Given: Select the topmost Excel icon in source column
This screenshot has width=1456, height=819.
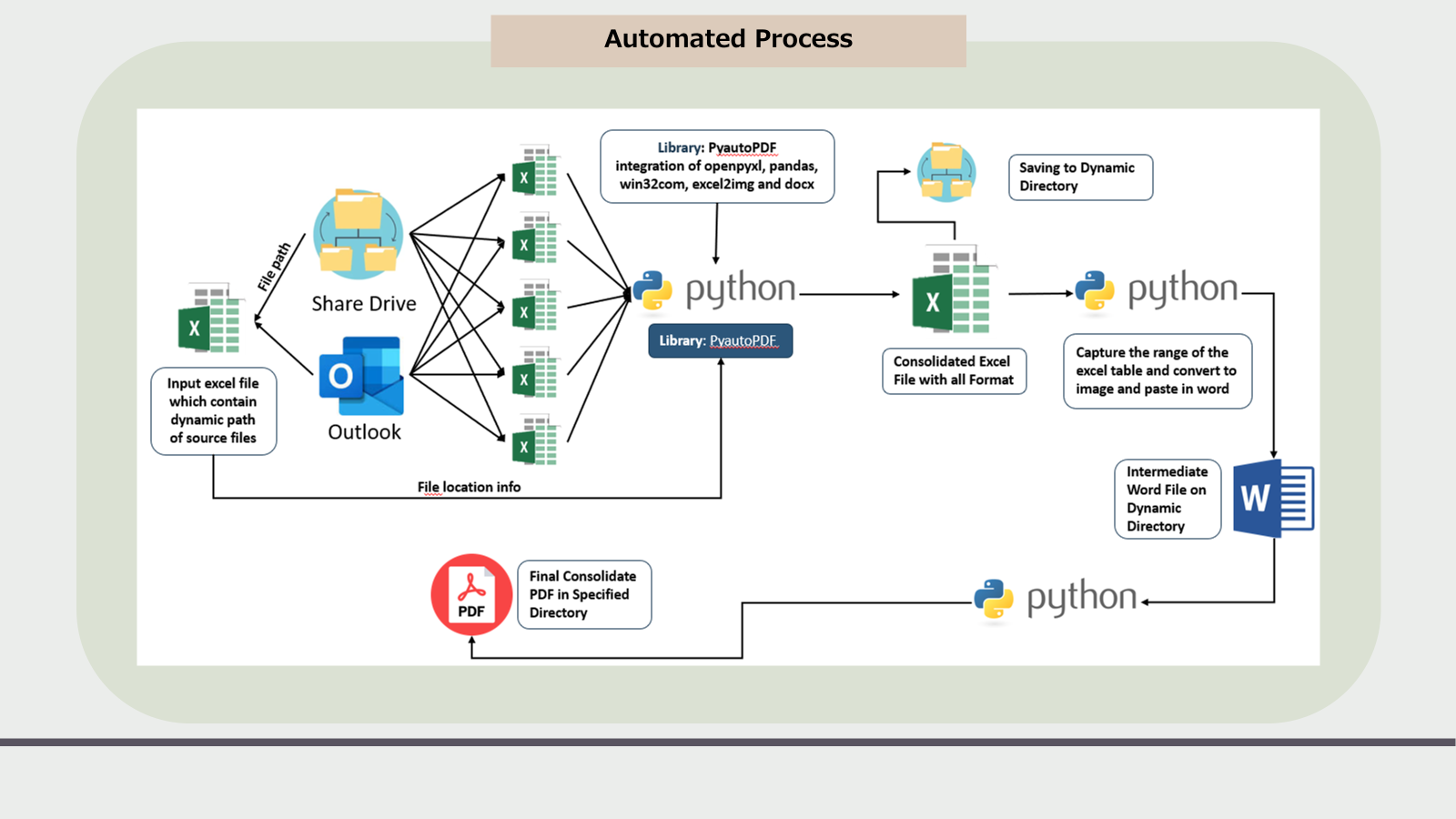Looking at the screenshot, I should click(x=534, y=171).
